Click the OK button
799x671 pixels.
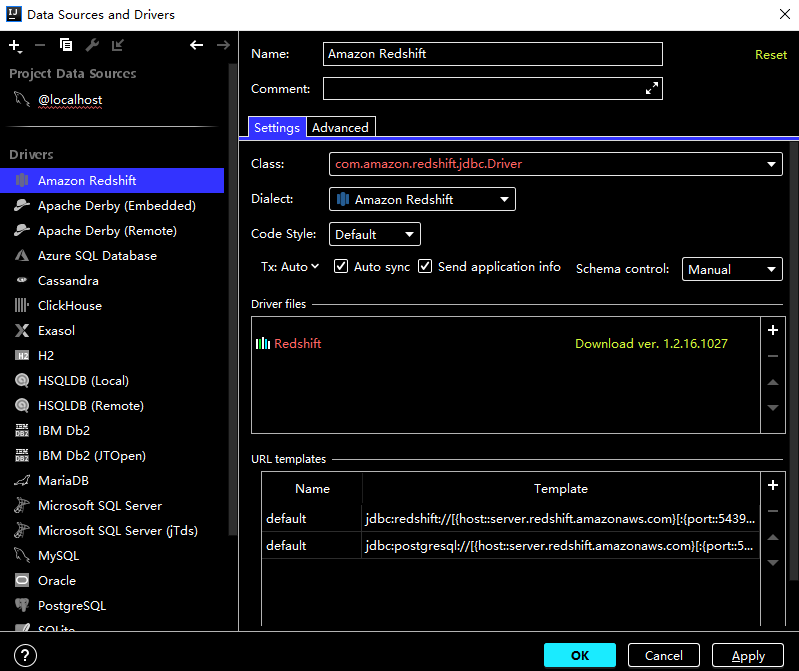(579, 655)
